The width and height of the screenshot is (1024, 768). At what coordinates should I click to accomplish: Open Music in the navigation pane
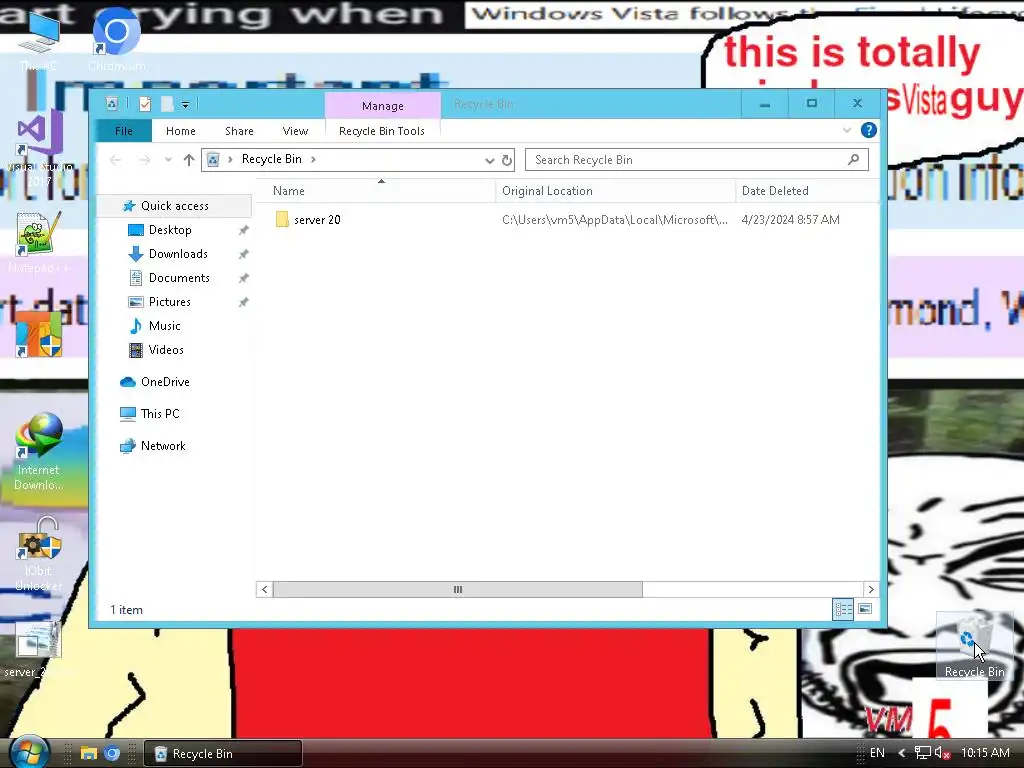[x=164, y=326]
